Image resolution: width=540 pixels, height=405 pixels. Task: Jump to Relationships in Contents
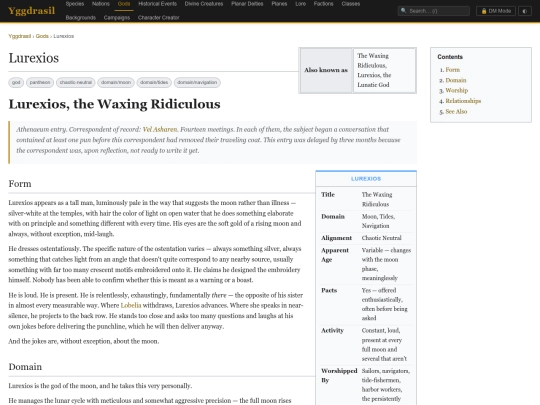point(463,101)
